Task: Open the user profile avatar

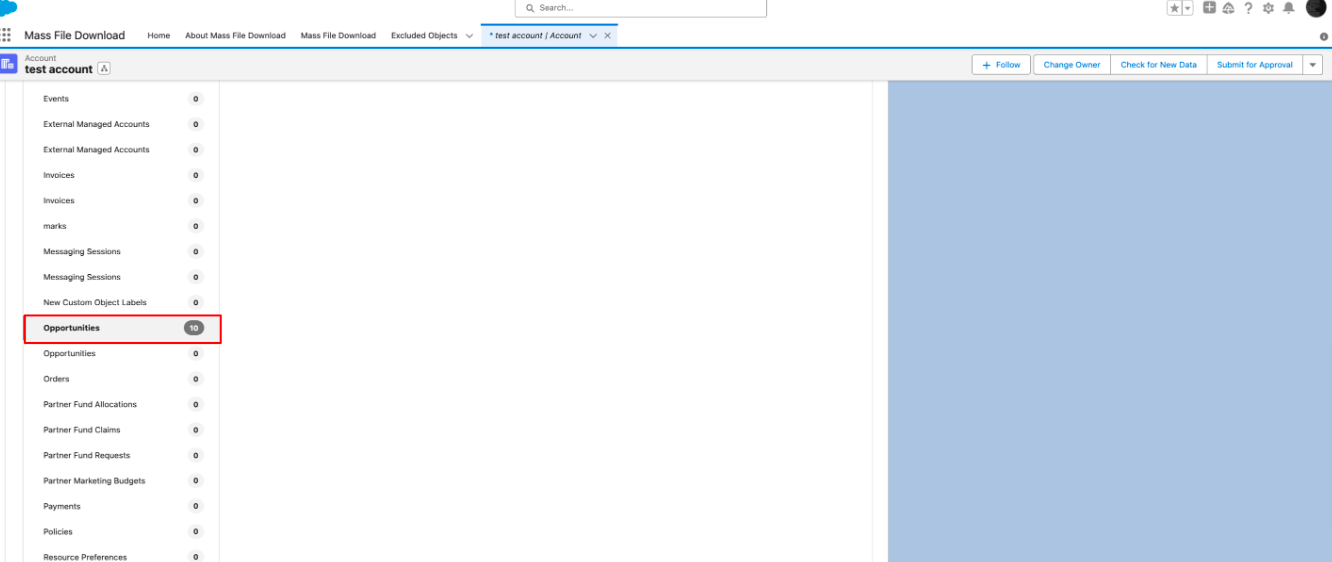Action: click(x=1315, y=8)
